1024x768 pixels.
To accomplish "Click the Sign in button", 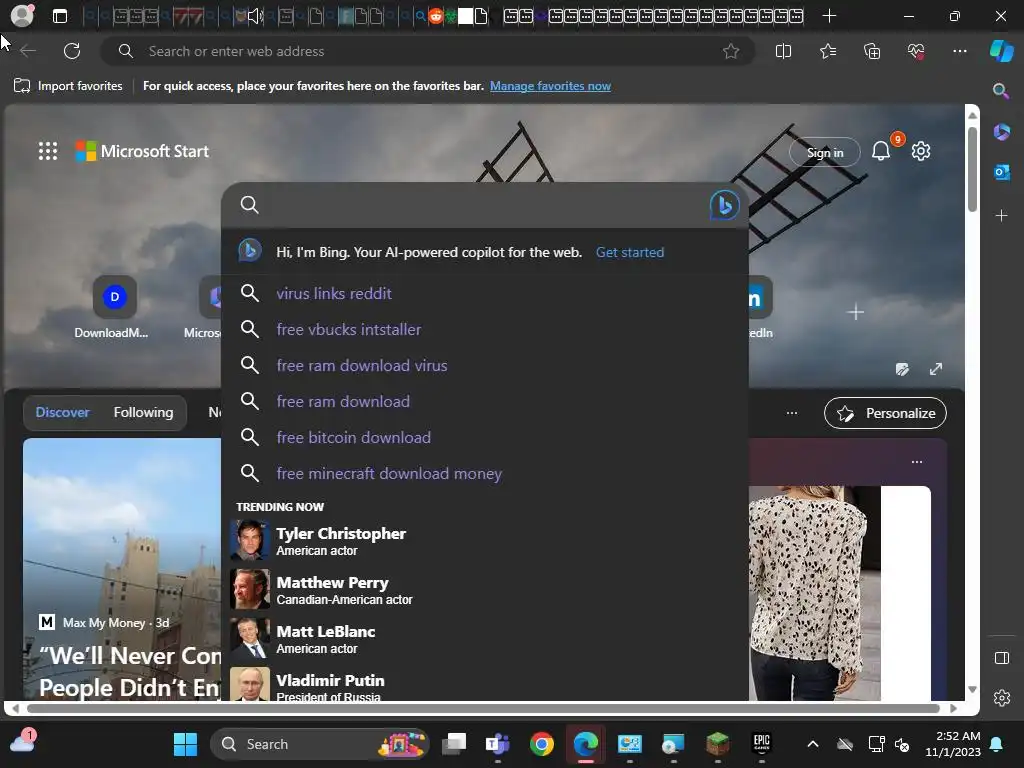I will point(824,152).
